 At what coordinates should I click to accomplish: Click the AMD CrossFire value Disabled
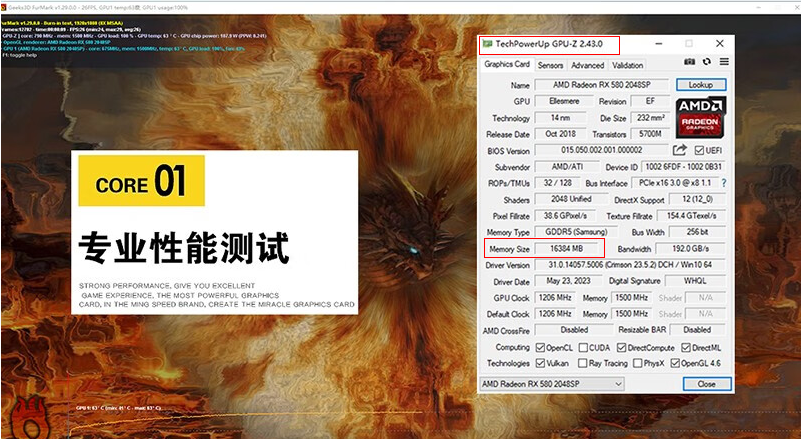pos(574,330)
